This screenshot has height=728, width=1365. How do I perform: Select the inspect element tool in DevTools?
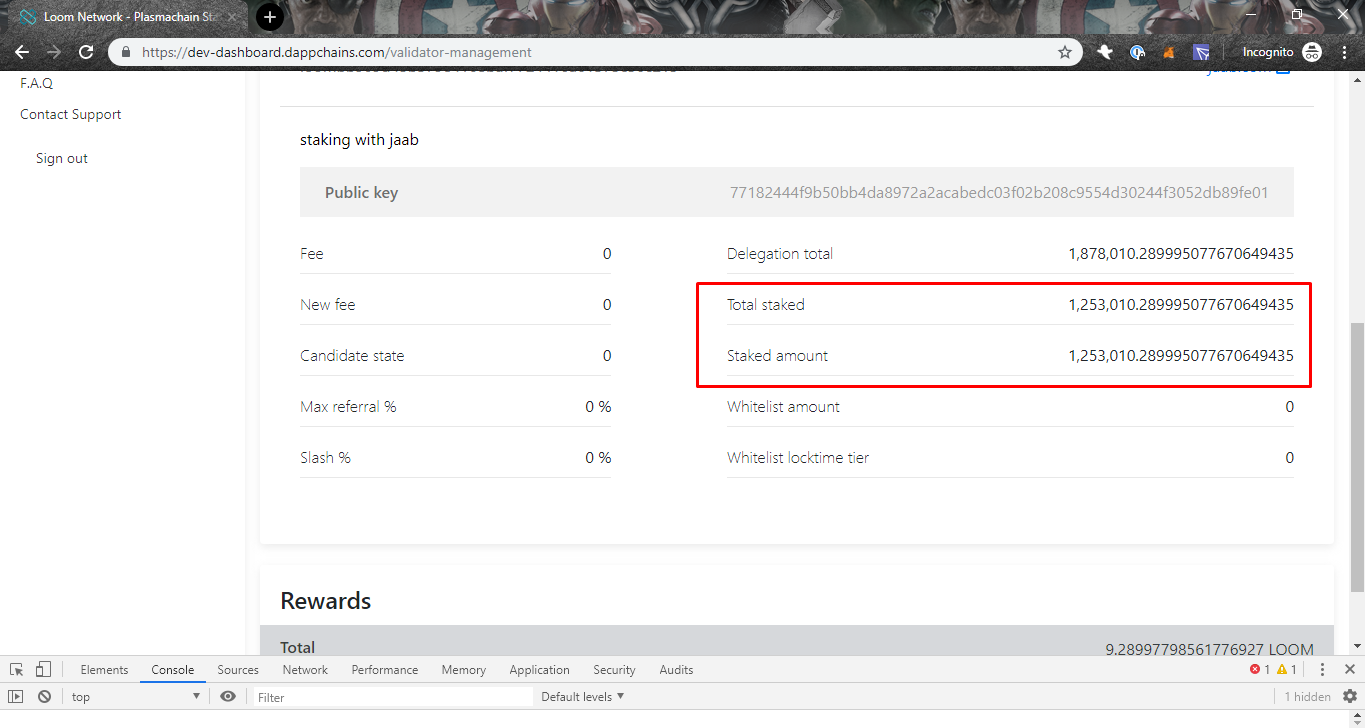tap(16, 668)
